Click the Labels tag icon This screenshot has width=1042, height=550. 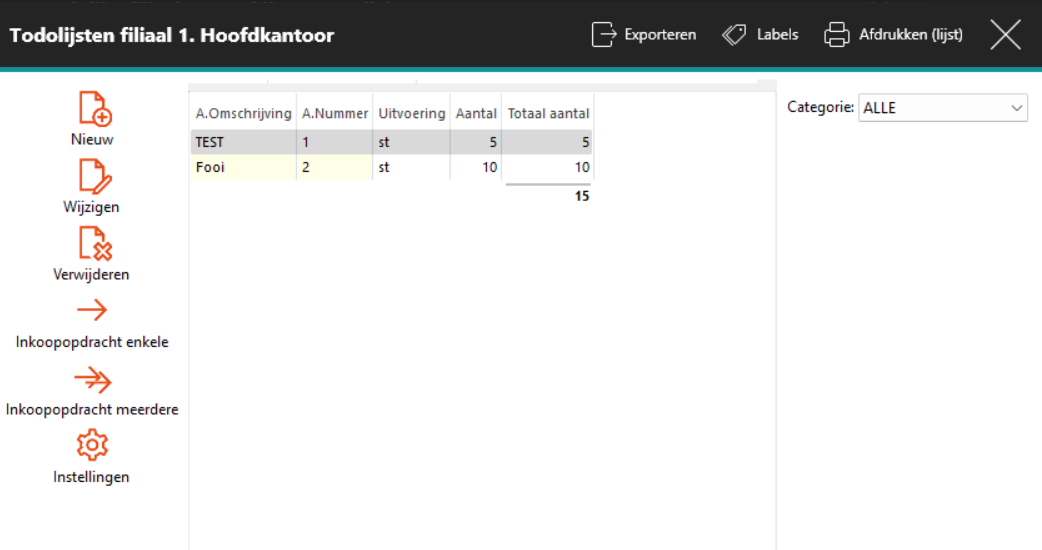(x=734, y=35)
